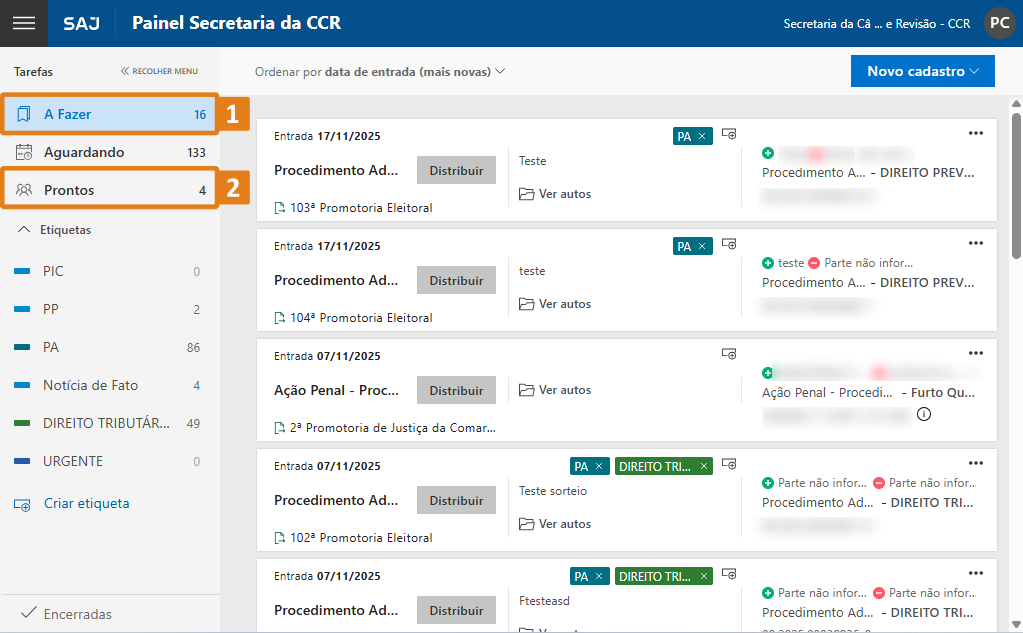1023x633 pixels.
Task: Open three-dots menu on first entry card
Action: (x=976, y=133)
